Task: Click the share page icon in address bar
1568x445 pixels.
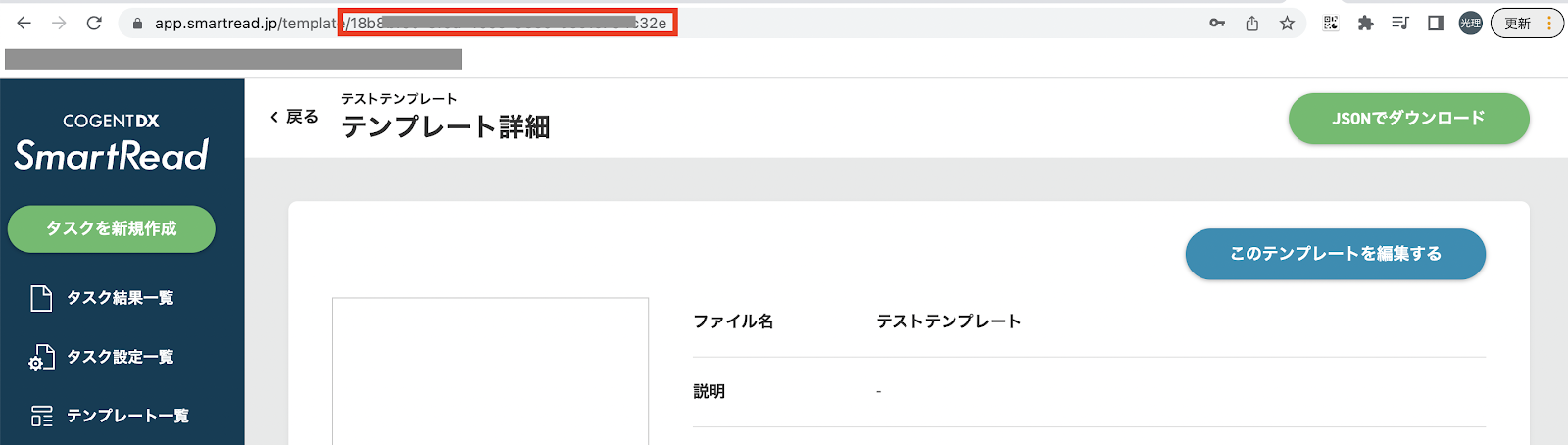Action: (x=1252, y=23)
